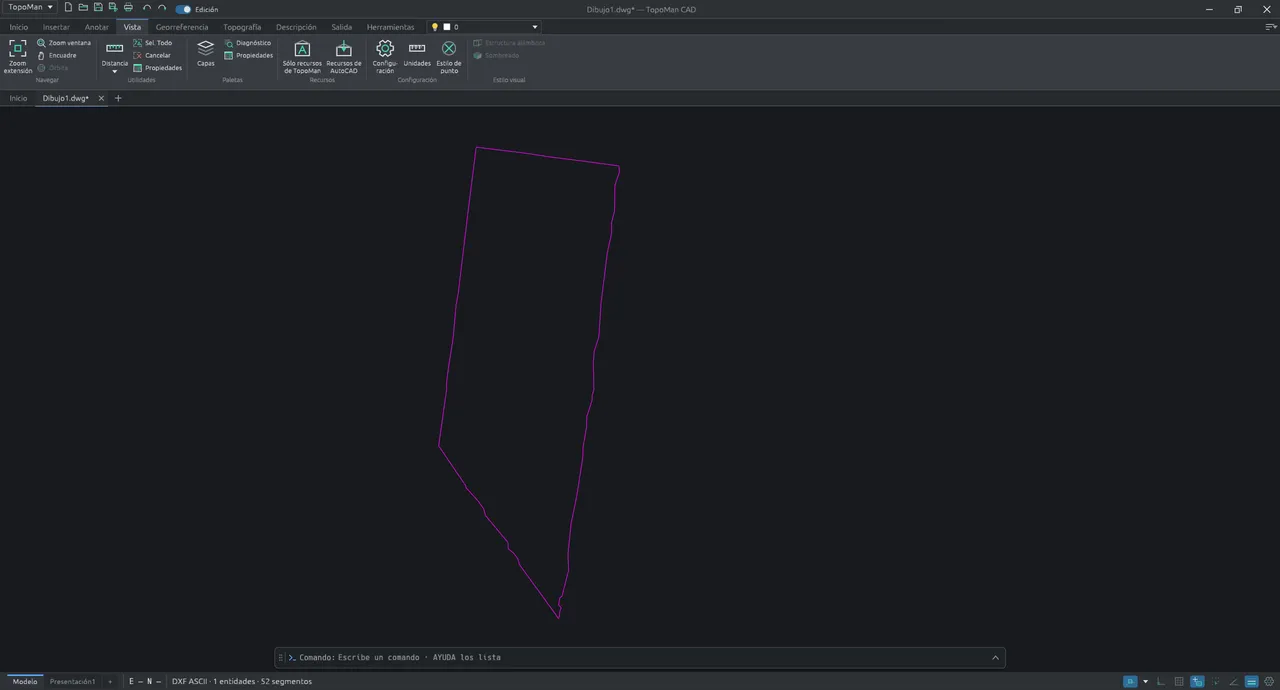
Task: Open the Descripción ribbon tab
Action: coord(296,27)
